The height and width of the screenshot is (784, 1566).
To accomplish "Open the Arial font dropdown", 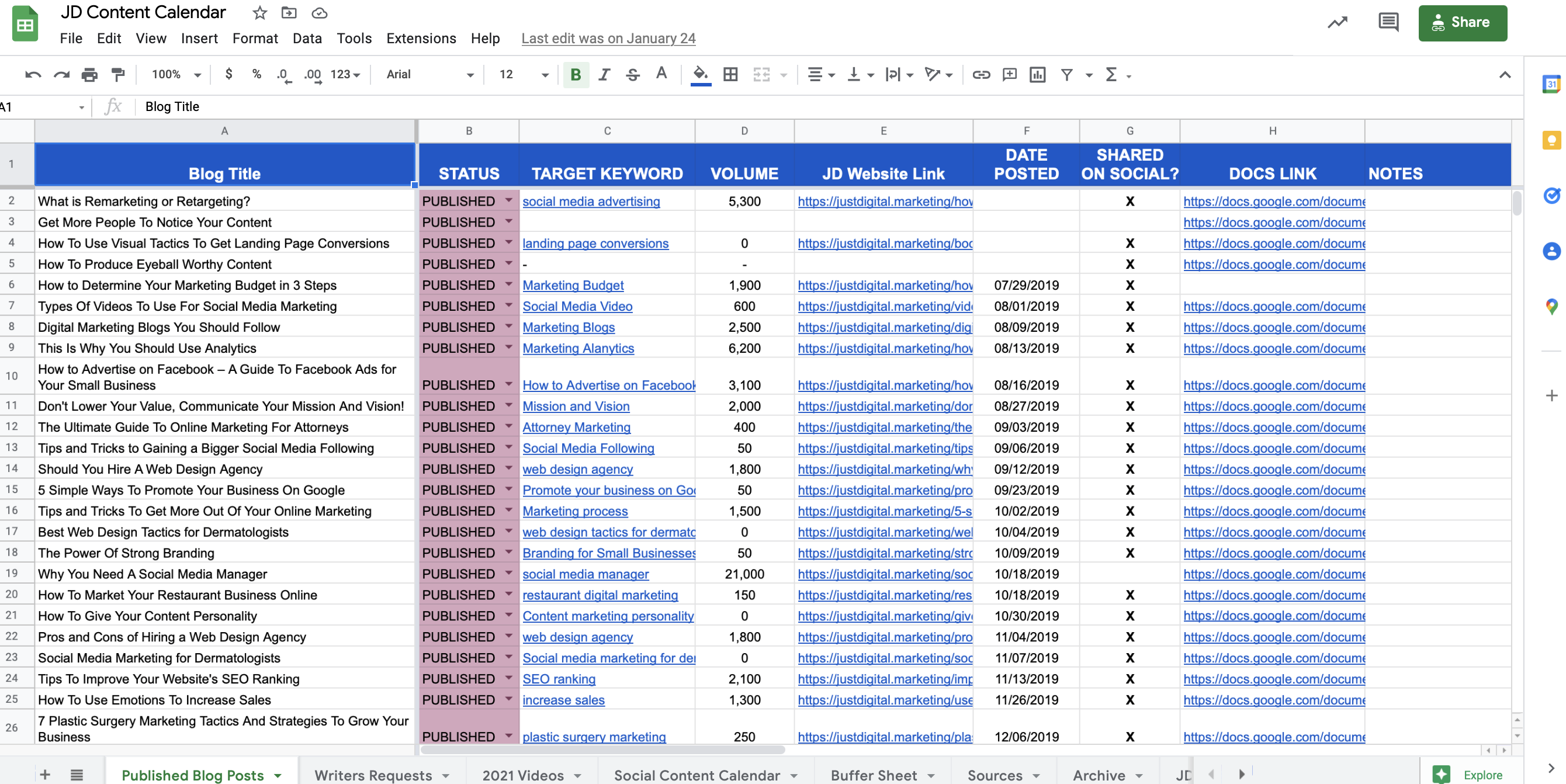I will click(430, 74).
